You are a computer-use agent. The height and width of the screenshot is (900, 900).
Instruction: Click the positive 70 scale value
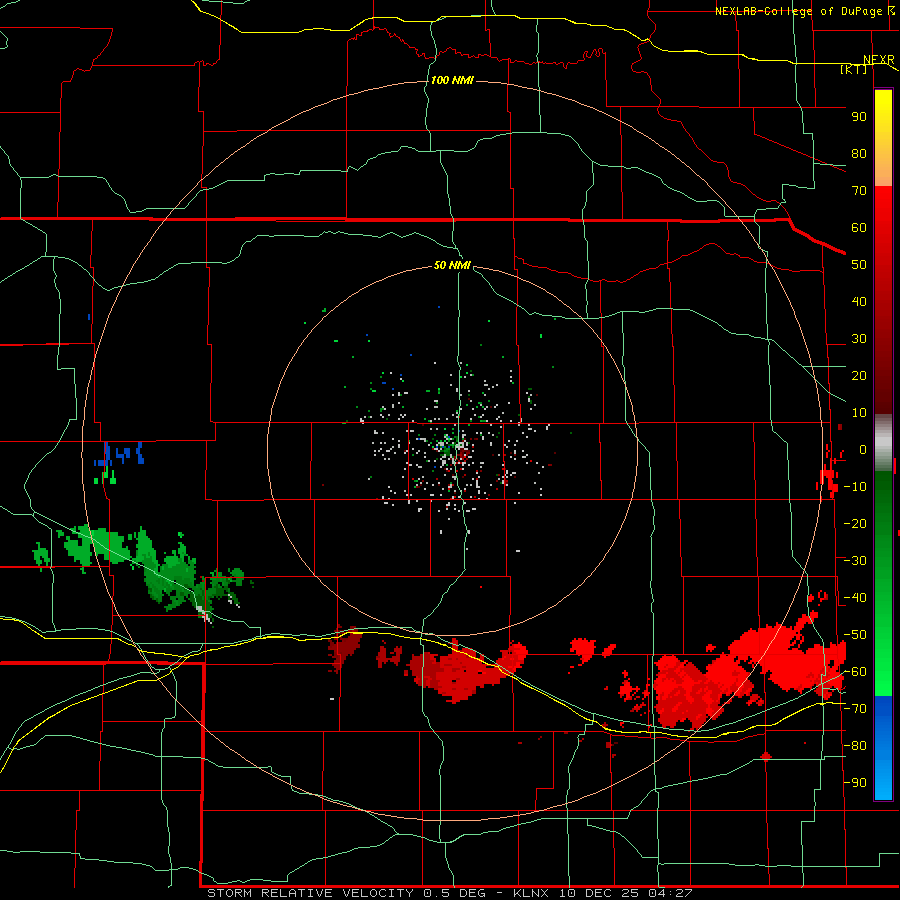[859, 191]
